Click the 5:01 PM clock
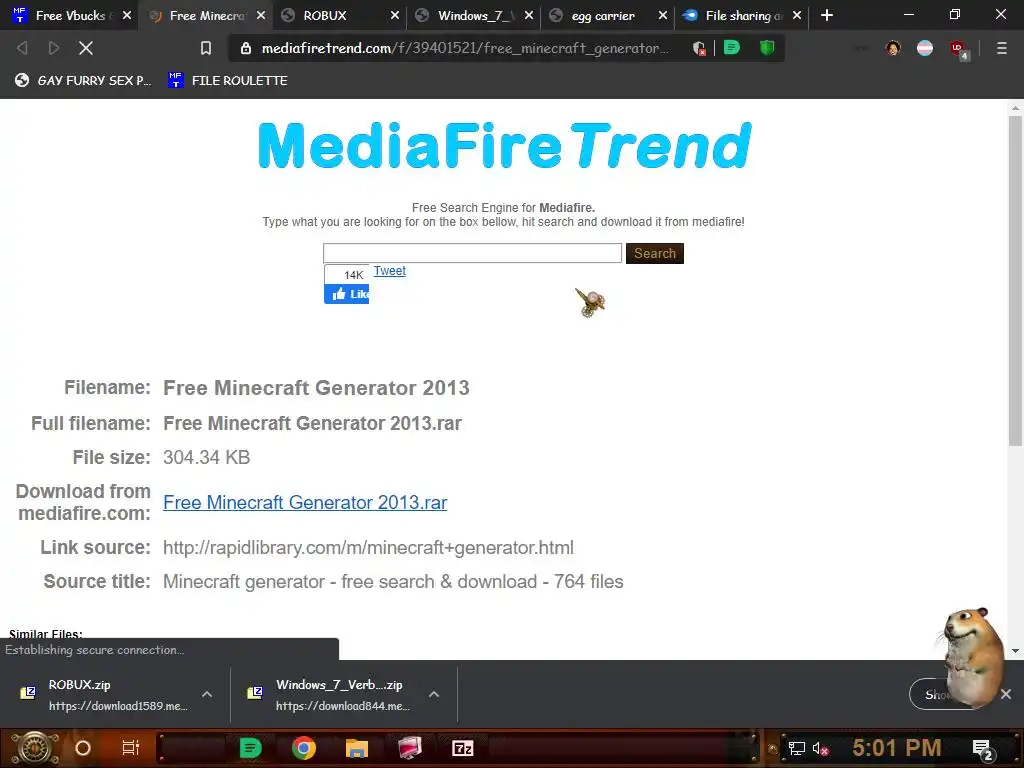This screenshot has width=1024, height=768. tap(897, 748)
